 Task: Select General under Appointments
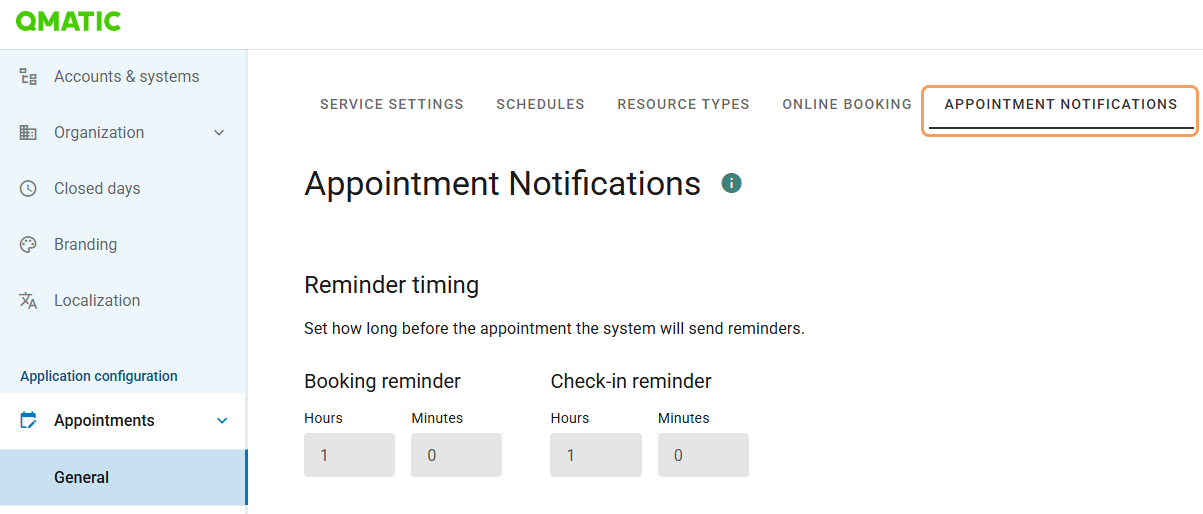point(82,478)
